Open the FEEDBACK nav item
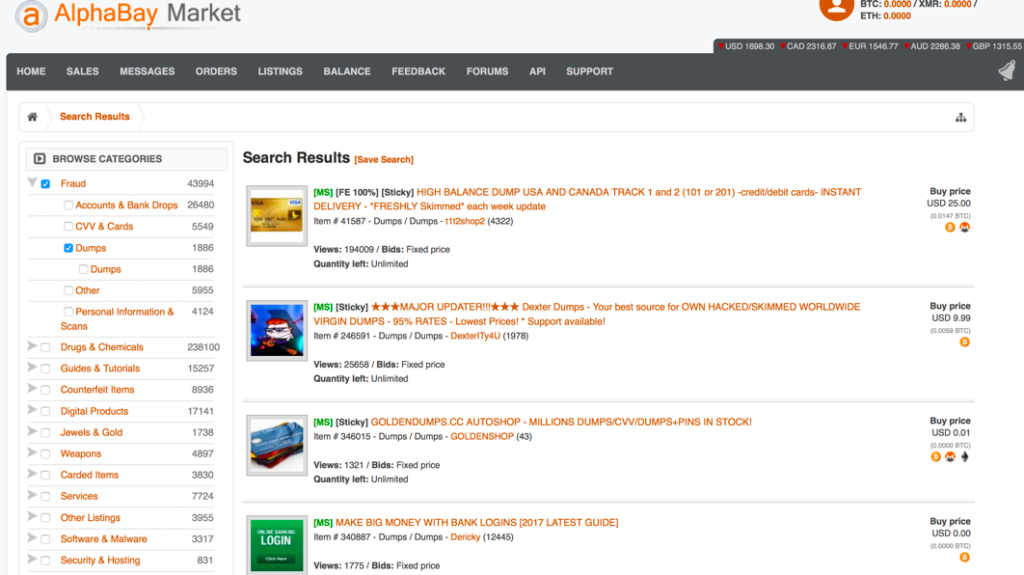The image size is (1024, 575). click(419, 71)
